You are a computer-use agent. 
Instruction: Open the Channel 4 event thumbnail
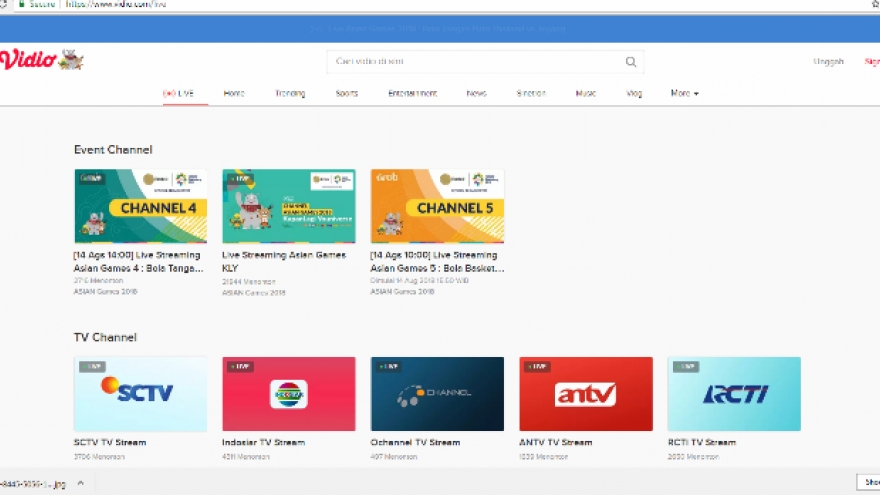coord(140,206)
